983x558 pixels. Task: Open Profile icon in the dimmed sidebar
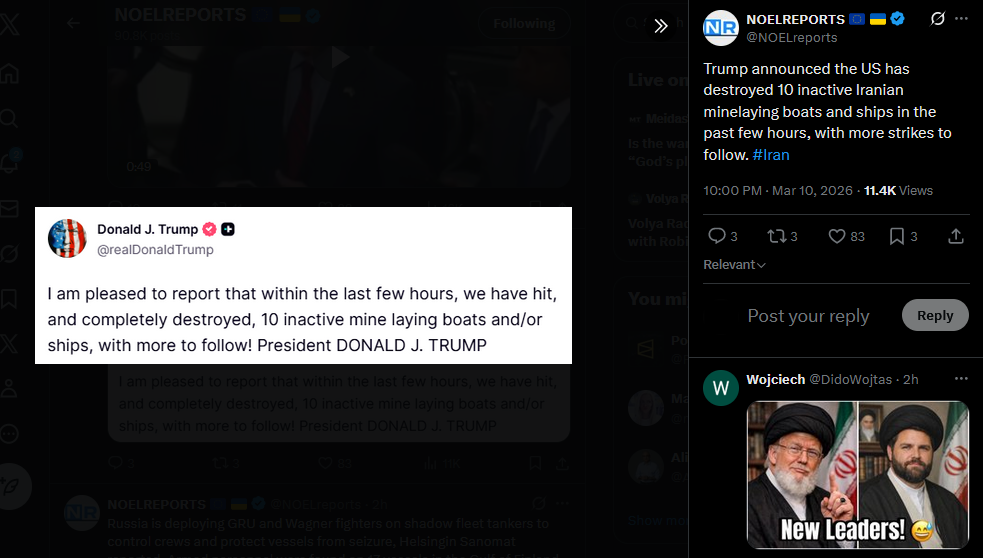[9, 389]
